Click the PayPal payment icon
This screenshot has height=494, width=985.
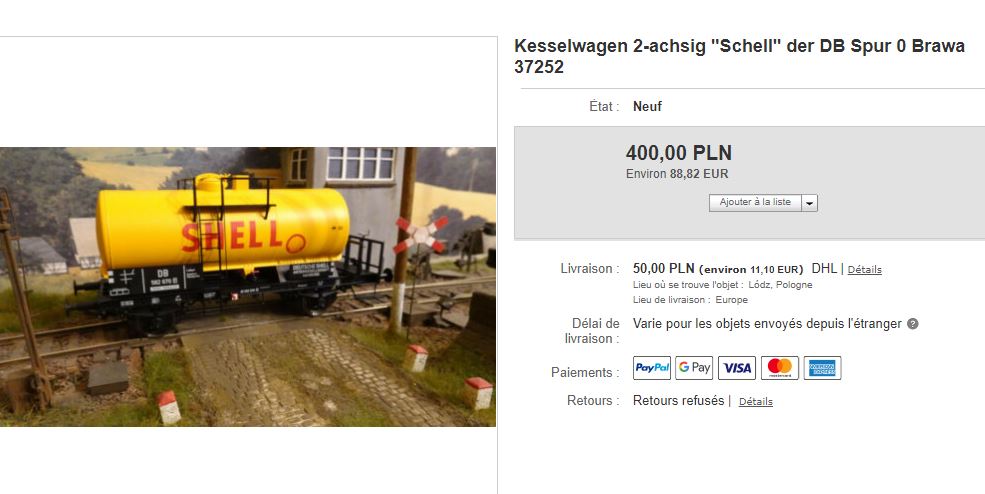(x=651, y=368)
